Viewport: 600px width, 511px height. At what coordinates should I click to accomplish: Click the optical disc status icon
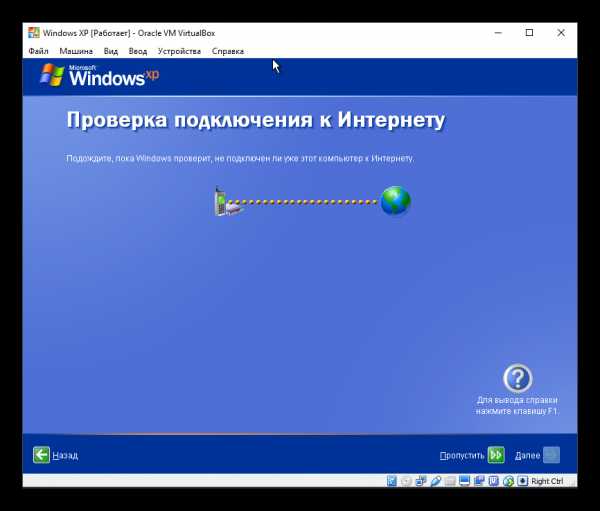click(406, 481)
